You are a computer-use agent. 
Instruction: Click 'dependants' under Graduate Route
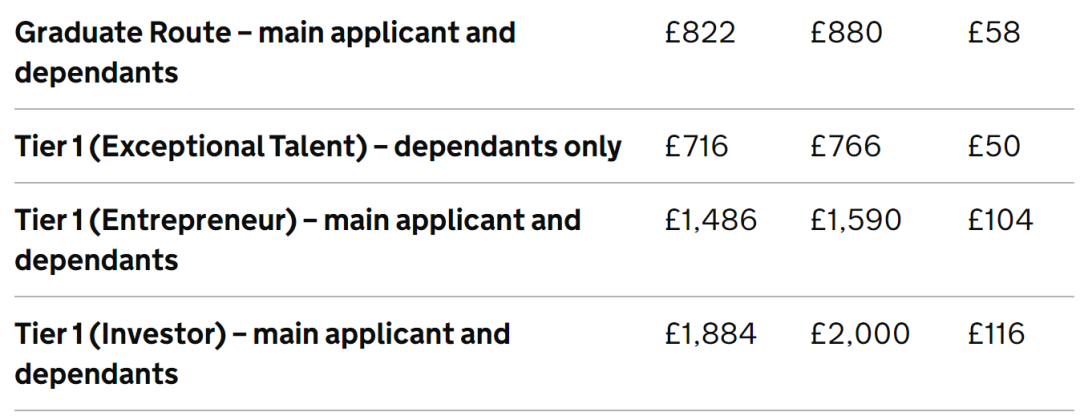tap(96, 72)
